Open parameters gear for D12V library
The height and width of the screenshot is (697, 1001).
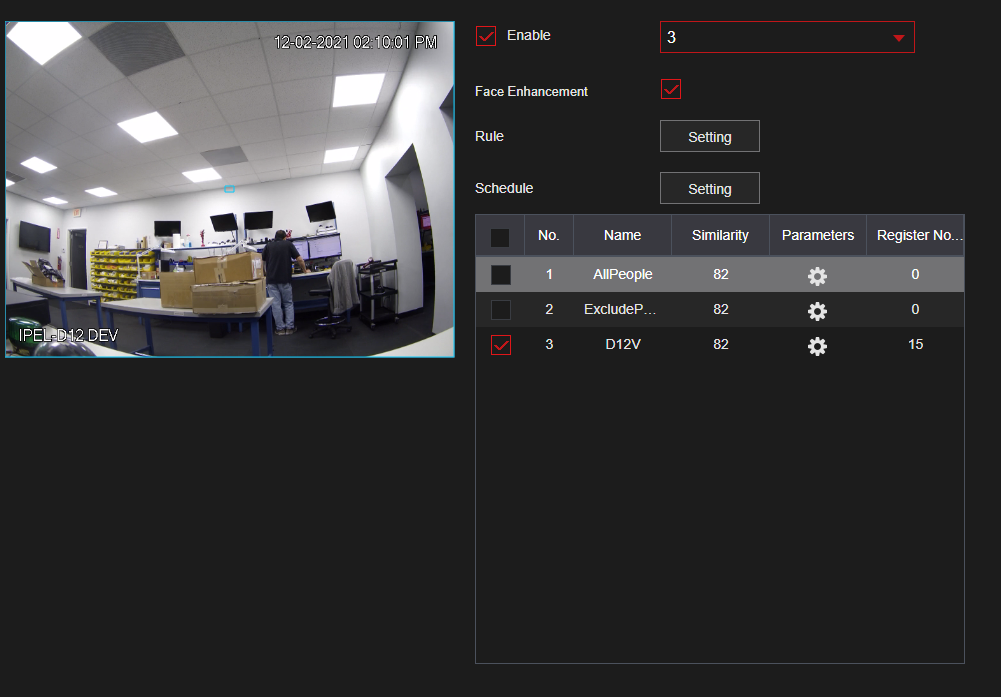(817, 346)
